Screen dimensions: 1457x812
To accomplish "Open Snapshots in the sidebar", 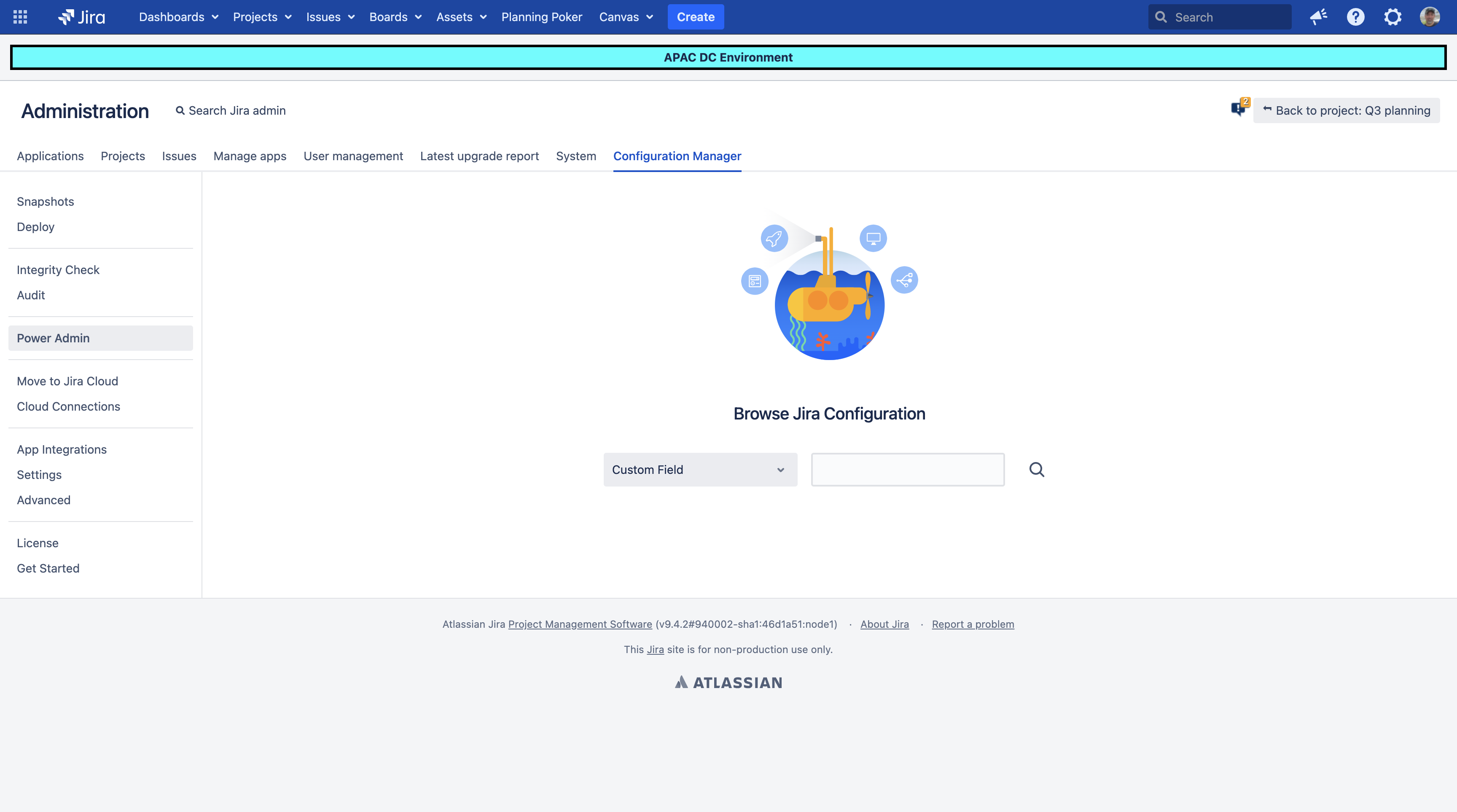I will (45, 202).
